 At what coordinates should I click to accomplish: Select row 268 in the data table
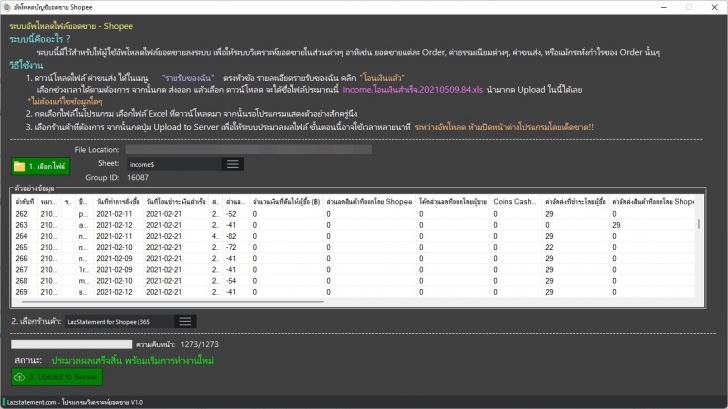coord(354,281)
